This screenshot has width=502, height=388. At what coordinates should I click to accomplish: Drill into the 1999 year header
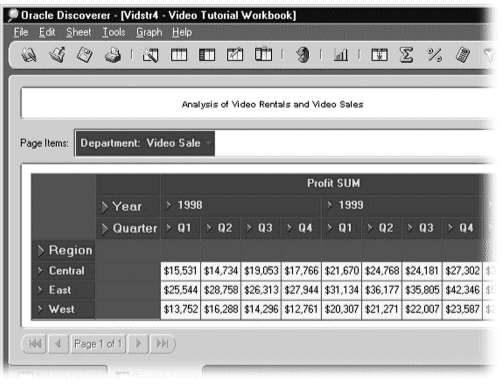coord(330,205)
